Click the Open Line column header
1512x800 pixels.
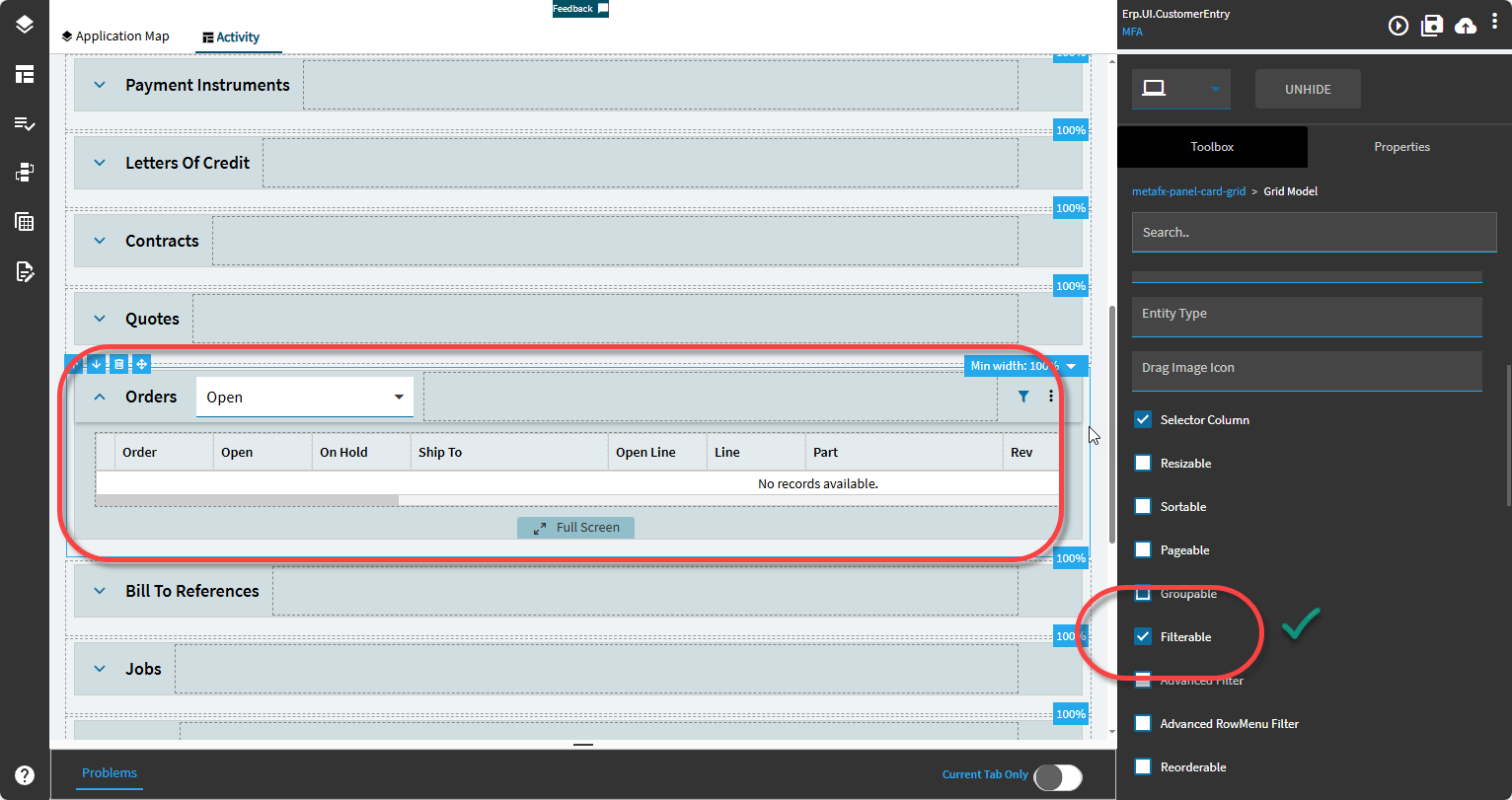tap(657, 453)
